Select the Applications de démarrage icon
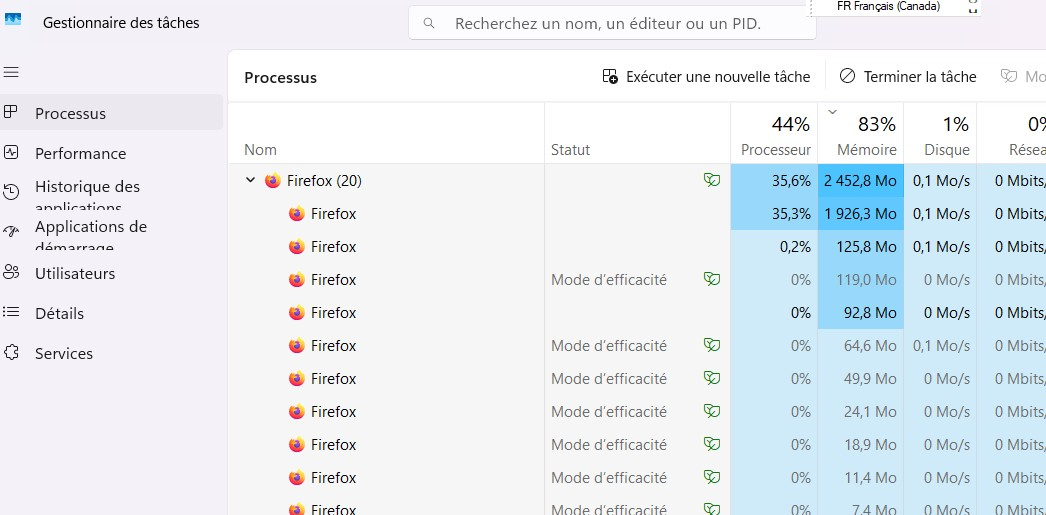This screenshot has width=1046, height=515. 11,232
